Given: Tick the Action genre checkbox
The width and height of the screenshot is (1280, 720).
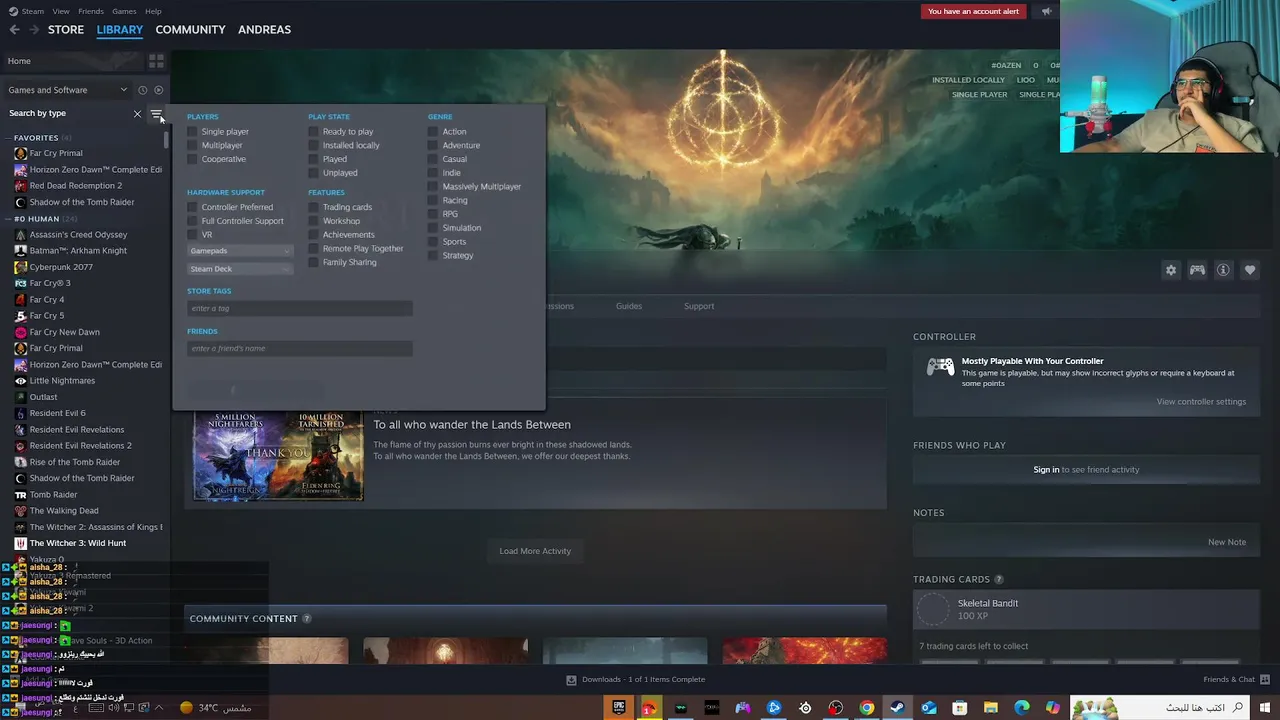Looking at the screenshot, I should click(x=433, y=132).
